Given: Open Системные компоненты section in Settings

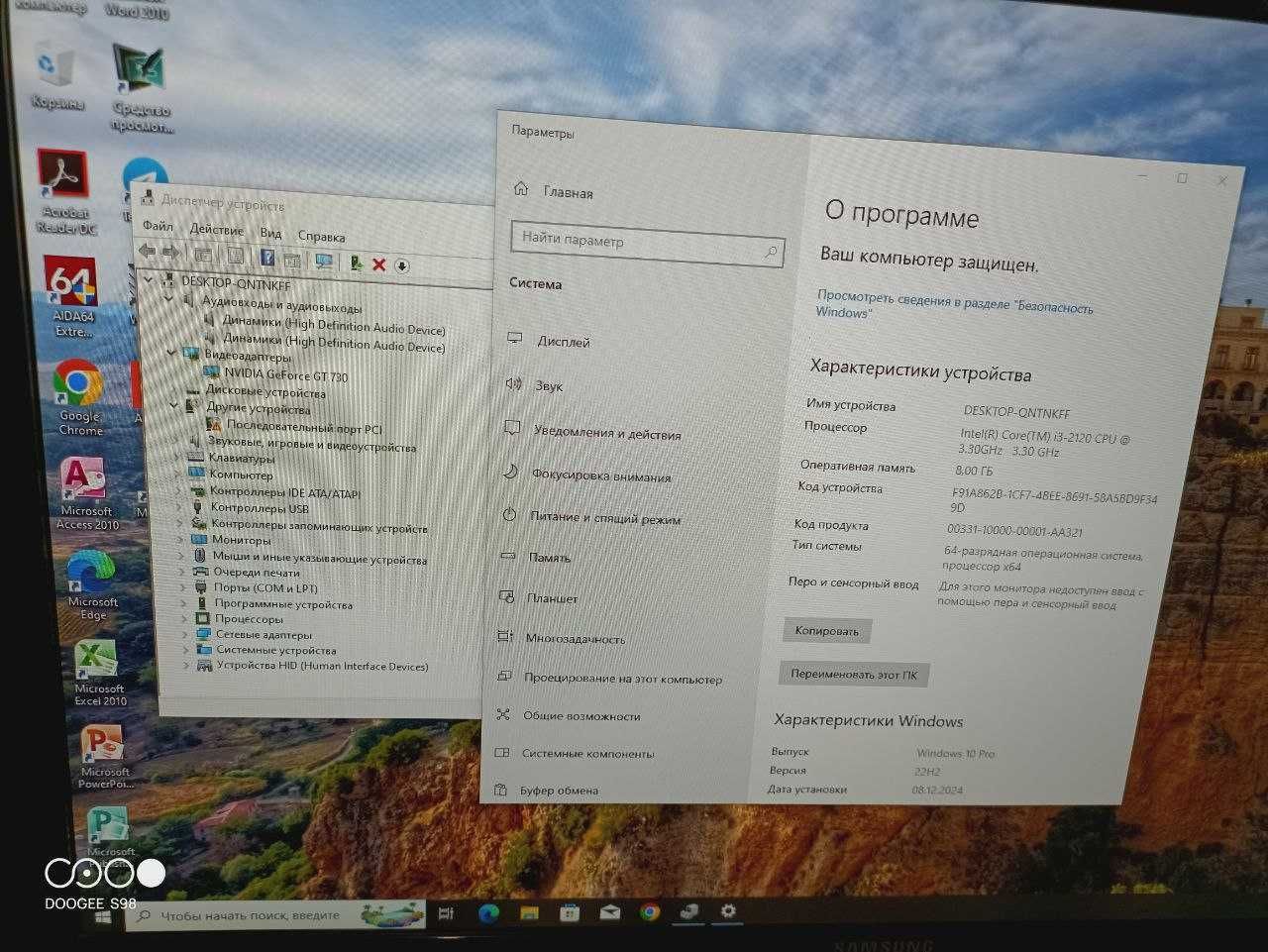Looking at the screenshot, I should [x=587, y=753].
